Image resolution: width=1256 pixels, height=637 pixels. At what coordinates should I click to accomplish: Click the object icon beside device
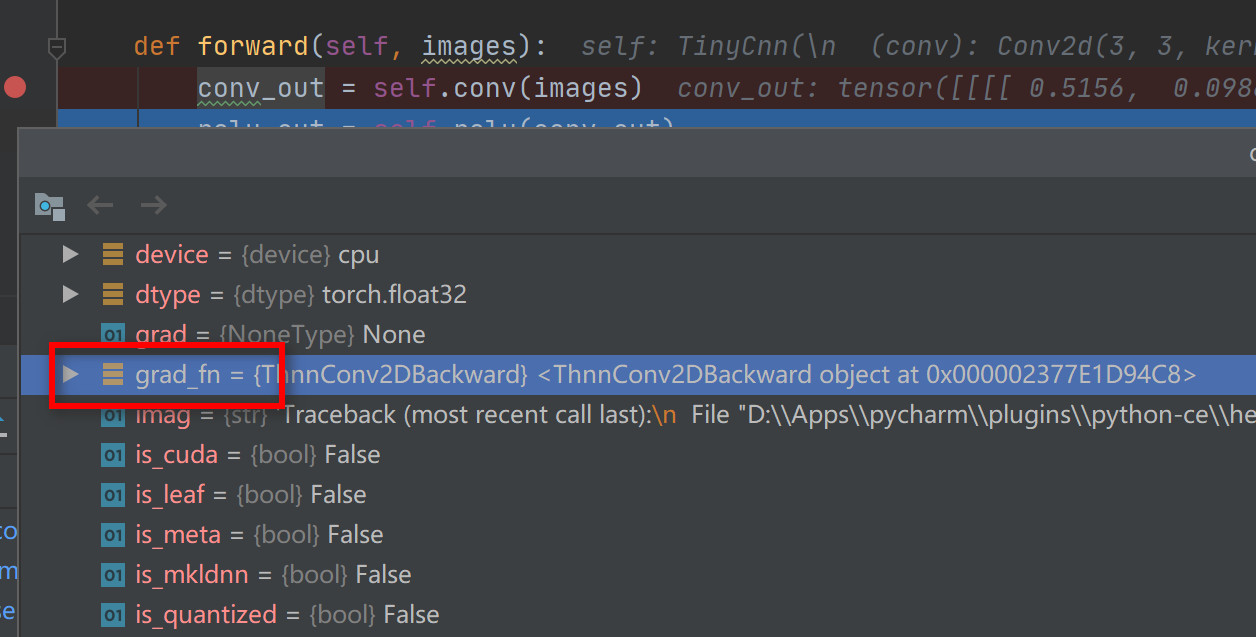click(x=113, y=254)
